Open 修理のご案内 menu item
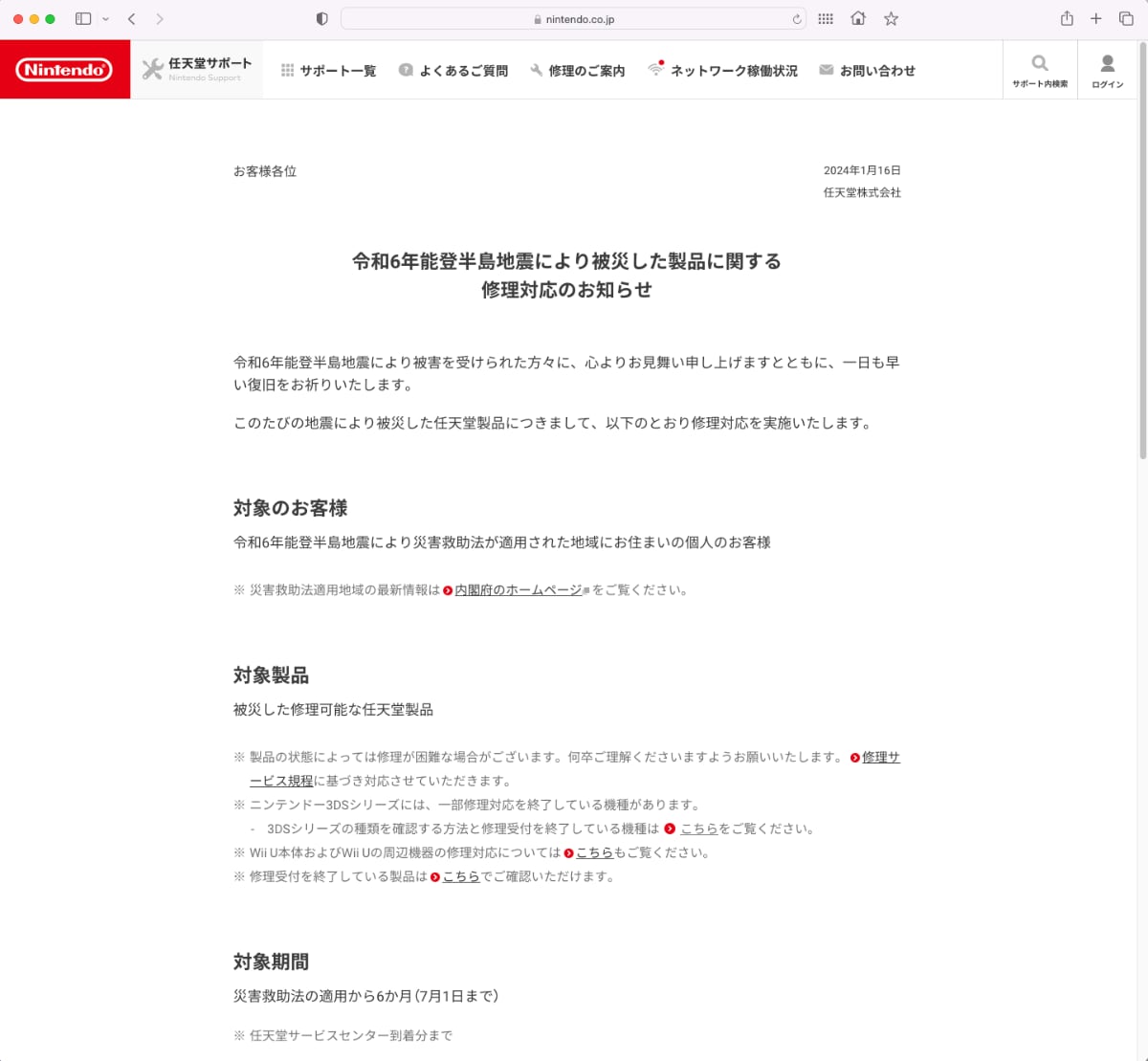 point(577,71)
